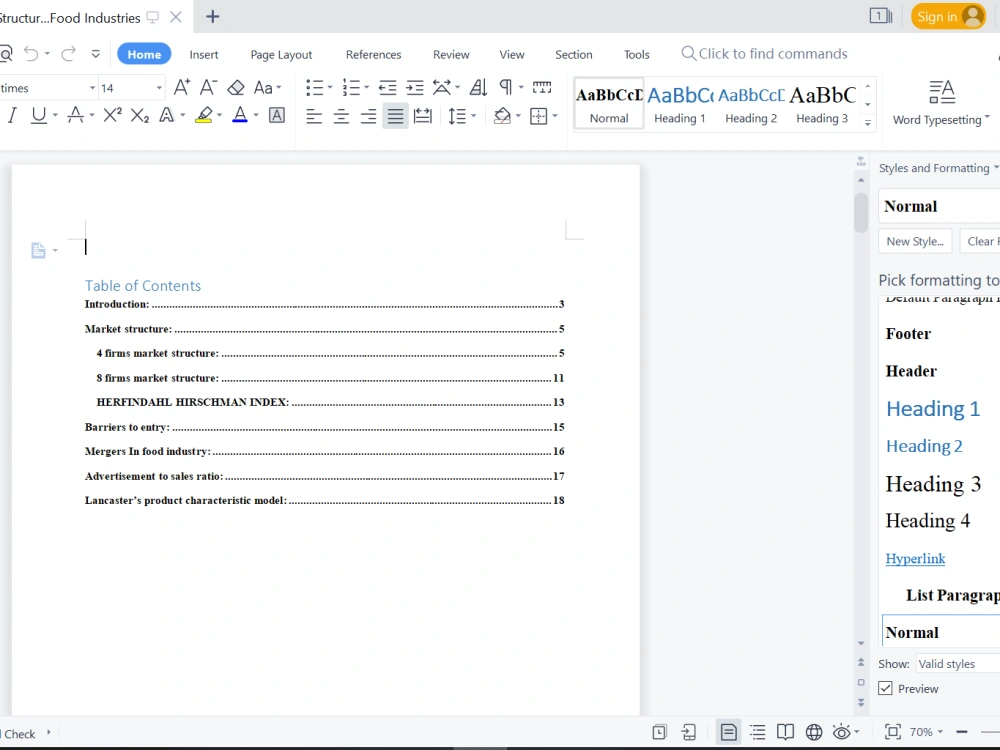Open the Section tab
The height and width of the screenshot is (750, 1000).
coord(574,54)
